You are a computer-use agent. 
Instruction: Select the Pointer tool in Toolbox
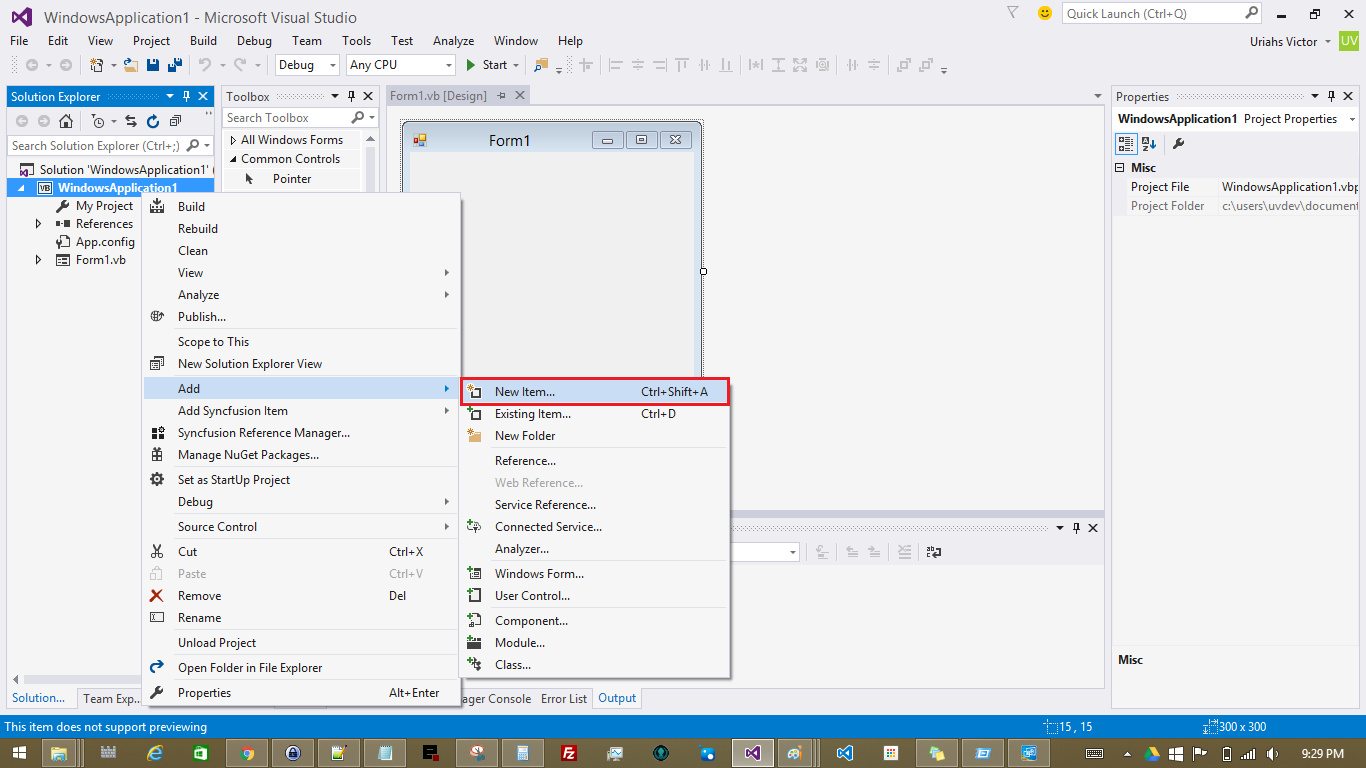pos(292,179)
